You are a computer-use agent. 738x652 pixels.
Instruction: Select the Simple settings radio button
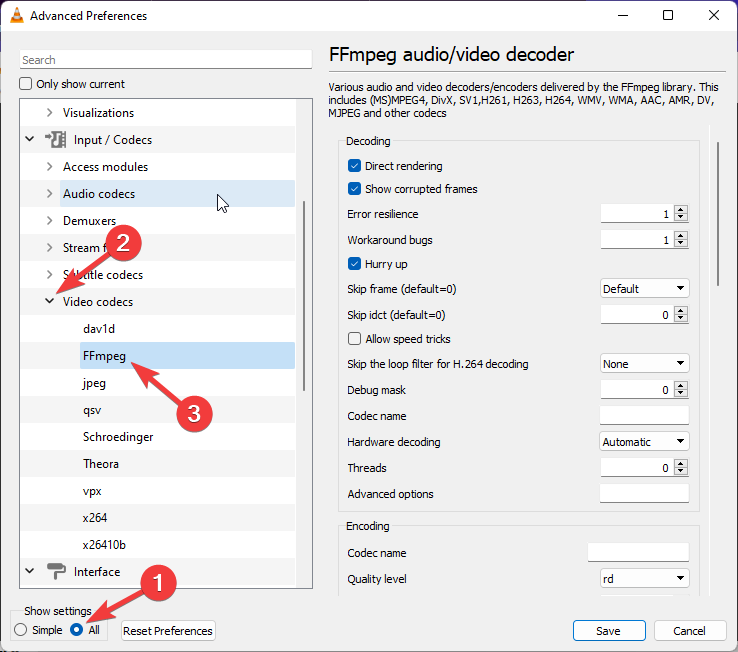point(21,630)
